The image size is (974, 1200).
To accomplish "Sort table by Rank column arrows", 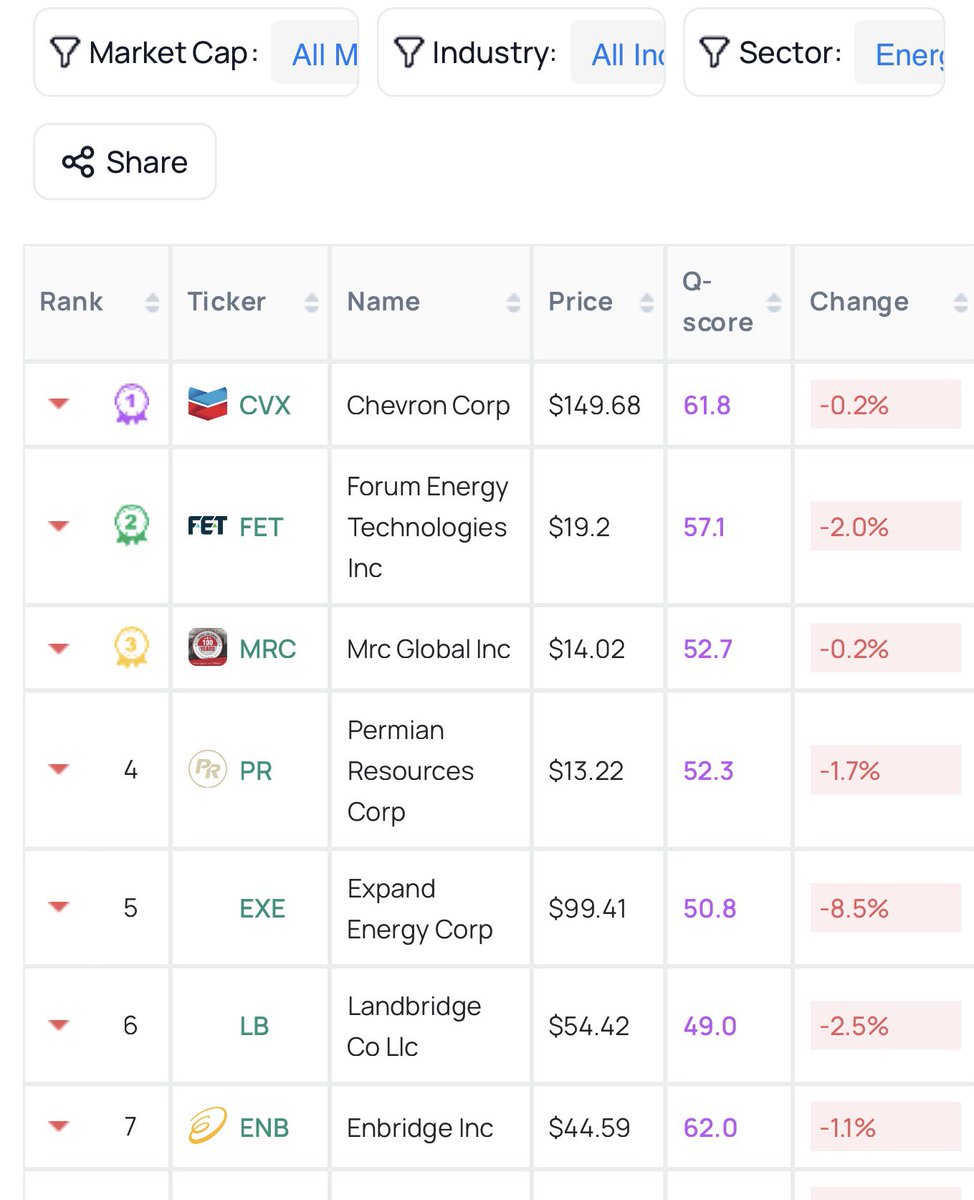I will [x=152, y=302].
